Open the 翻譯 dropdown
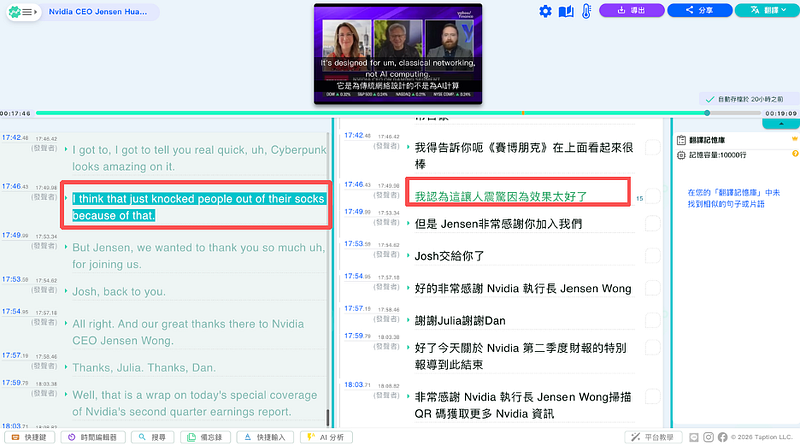Screen dimensions: 800x444 click(x=767, y=10)
